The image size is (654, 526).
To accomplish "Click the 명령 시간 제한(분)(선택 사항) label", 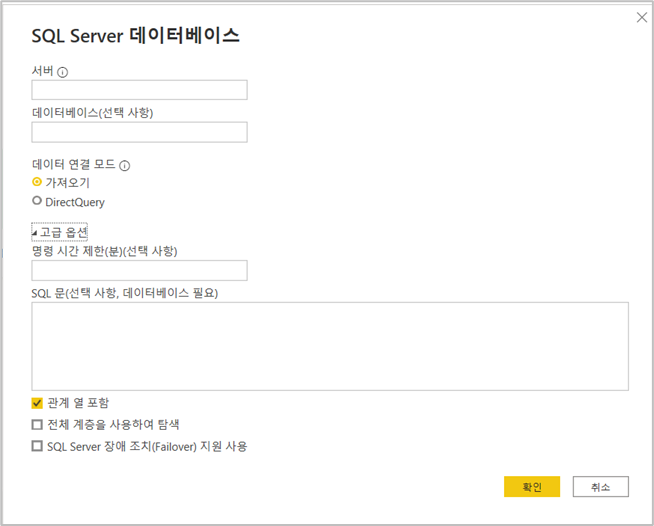I will [x=105, y=251].
